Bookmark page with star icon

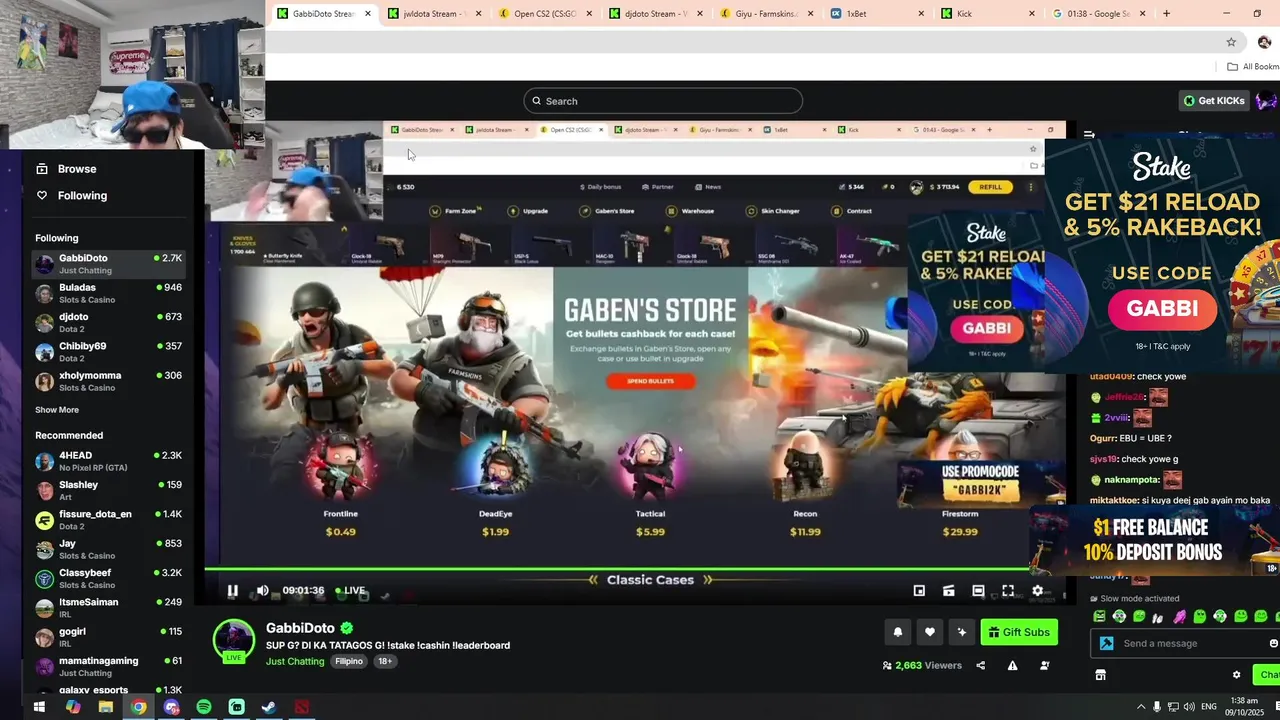coord(1231,42)
